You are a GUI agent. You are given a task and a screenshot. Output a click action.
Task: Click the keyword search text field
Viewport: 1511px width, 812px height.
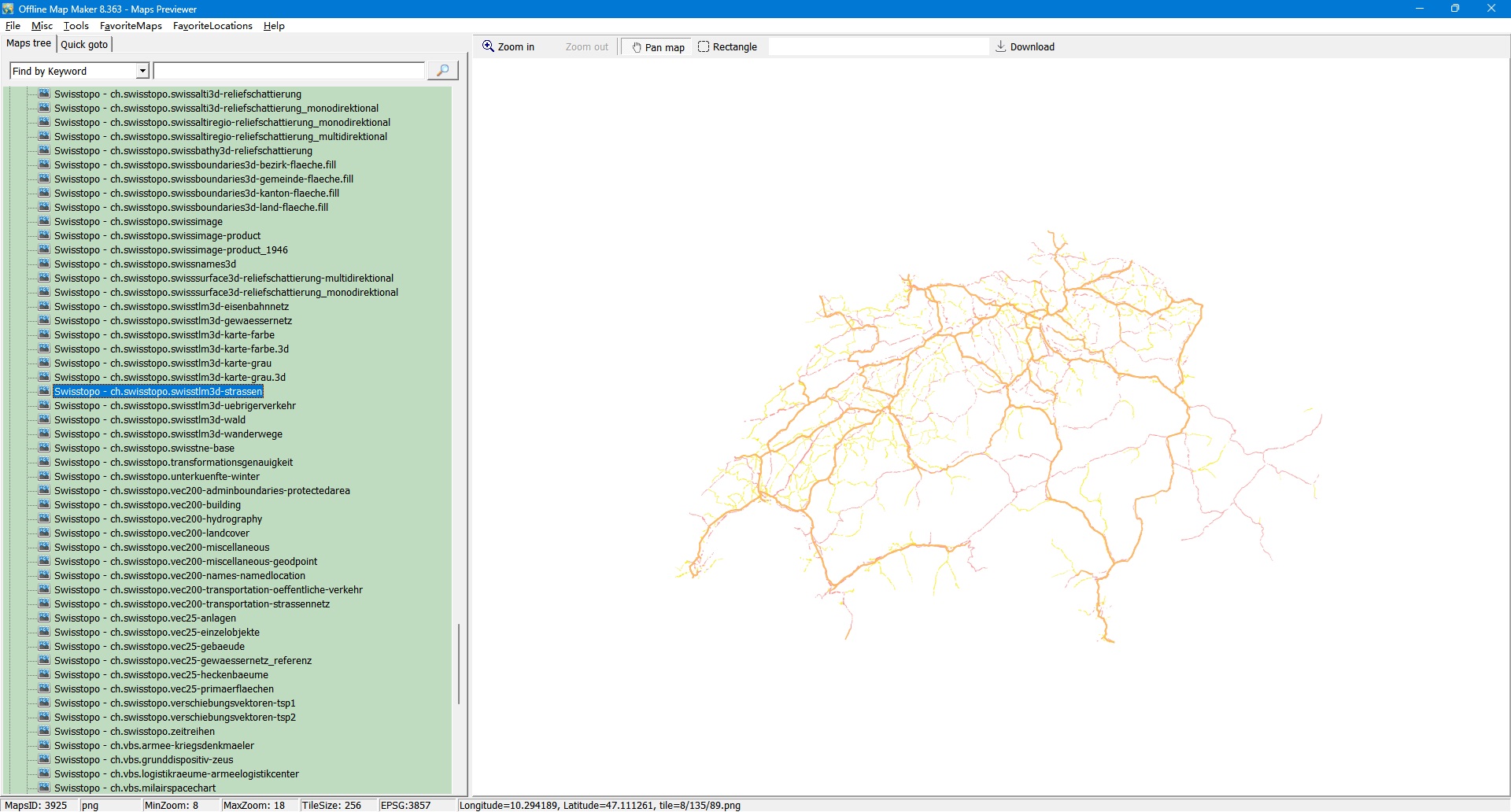coord(288,71)
